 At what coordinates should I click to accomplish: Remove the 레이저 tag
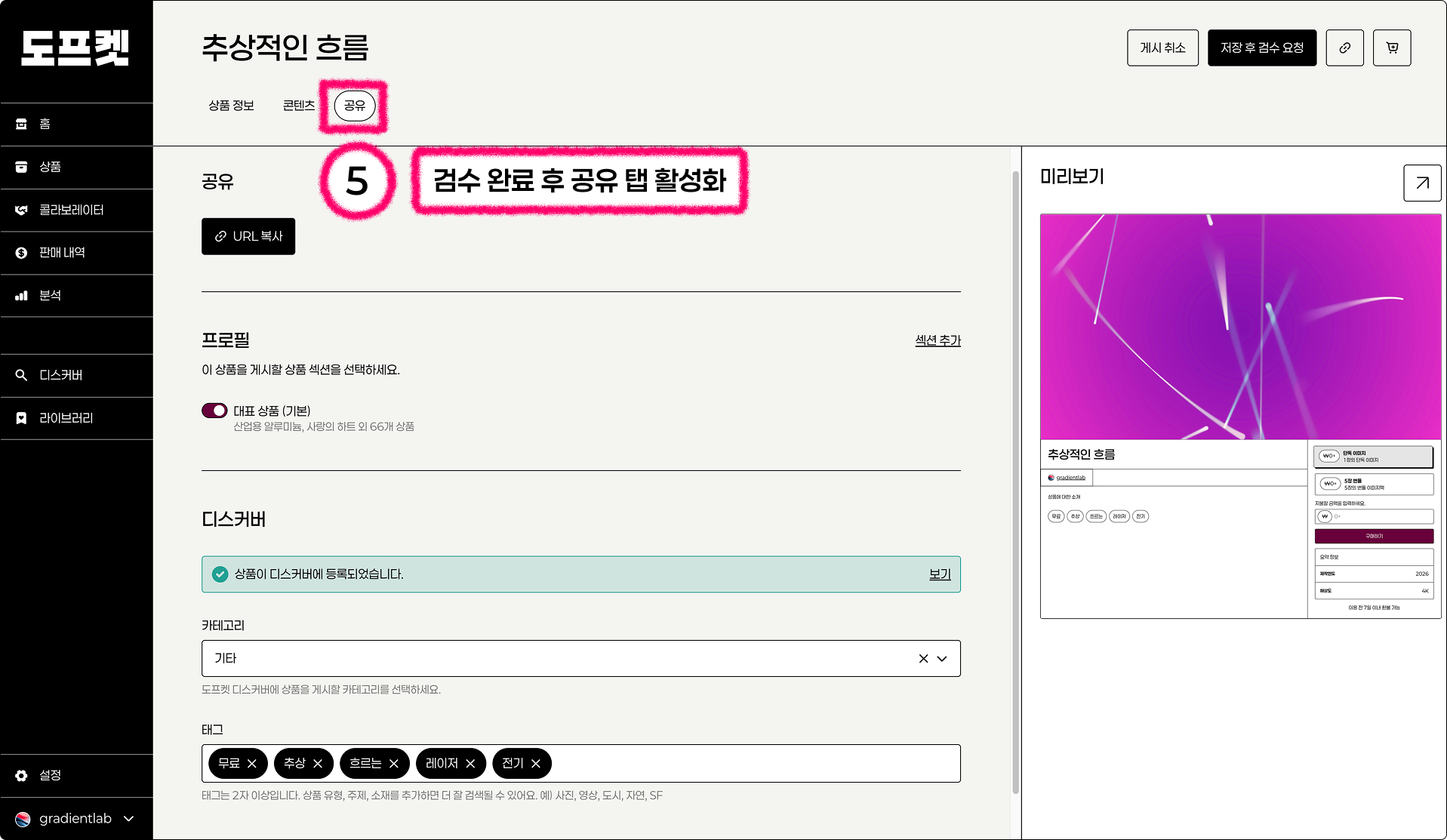click(x=470, y=764)
